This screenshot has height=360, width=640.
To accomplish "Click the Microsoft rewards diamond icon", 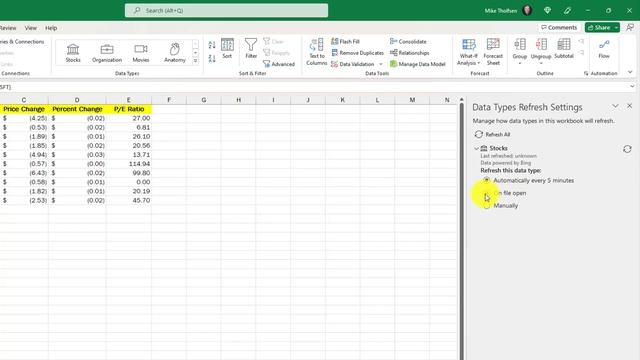I will 547,10.
